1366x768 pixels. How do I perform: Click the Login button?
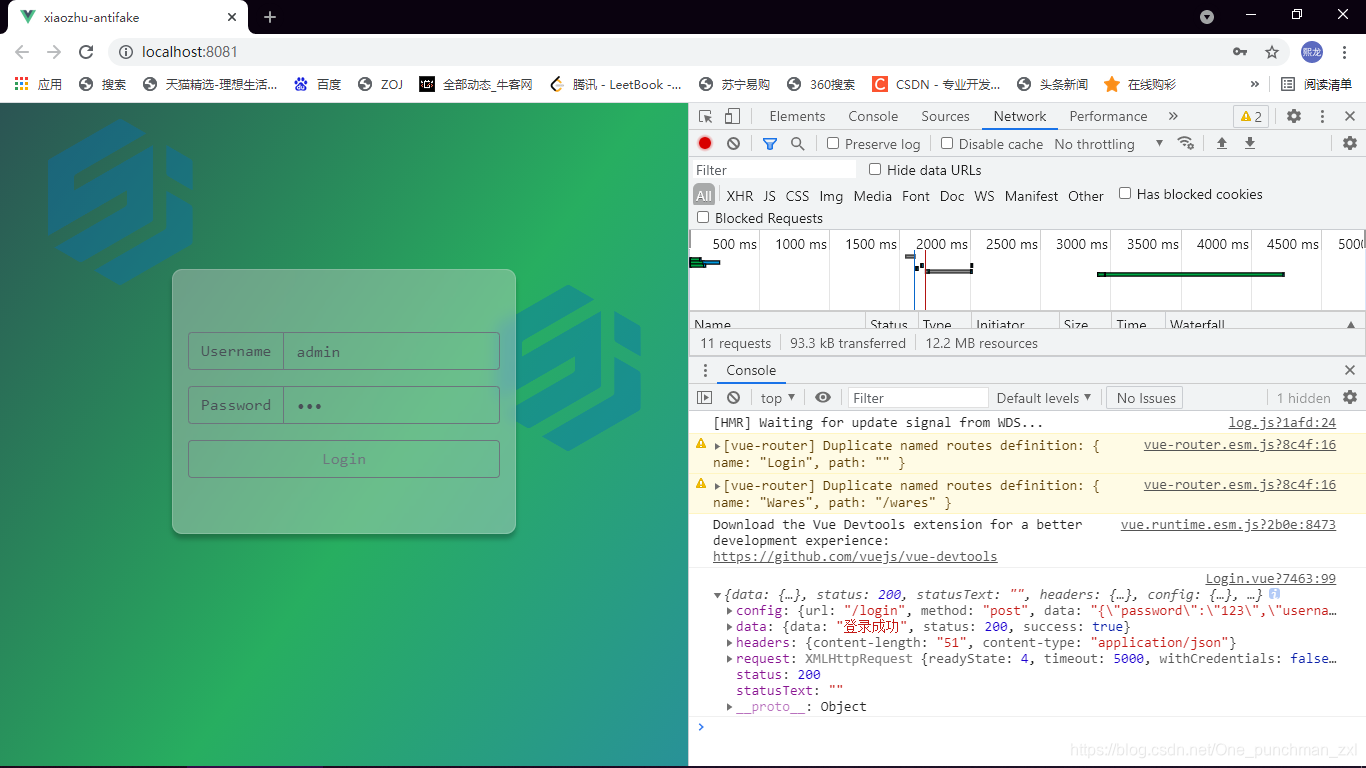pos(344,459)
